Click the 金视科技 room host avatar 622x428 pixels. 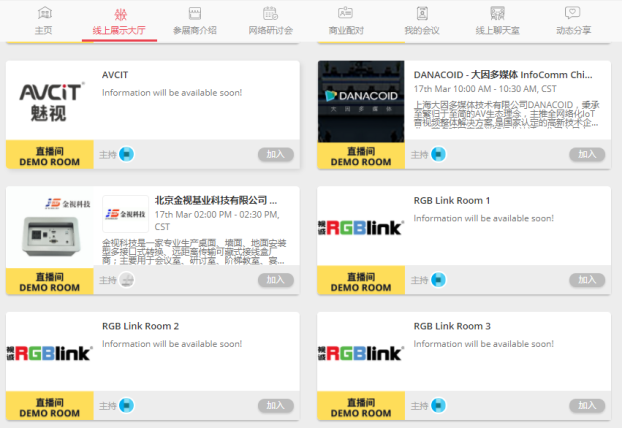[126, 280]
